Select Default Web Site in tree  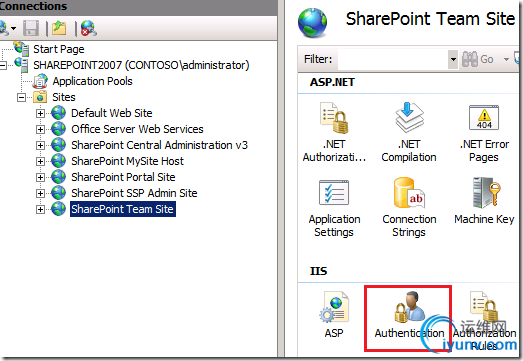coord(112,113)
